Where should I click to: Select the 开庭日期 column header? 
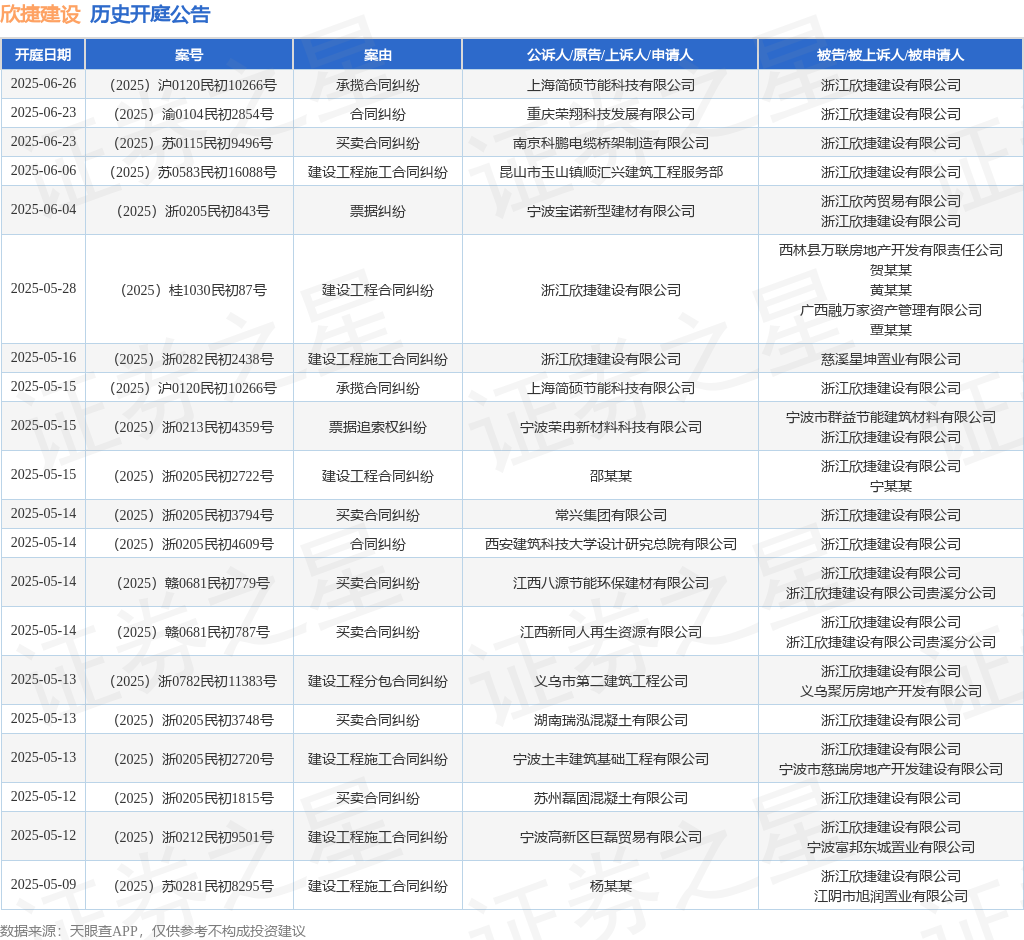pyautogui.click(x=43, y=55)
